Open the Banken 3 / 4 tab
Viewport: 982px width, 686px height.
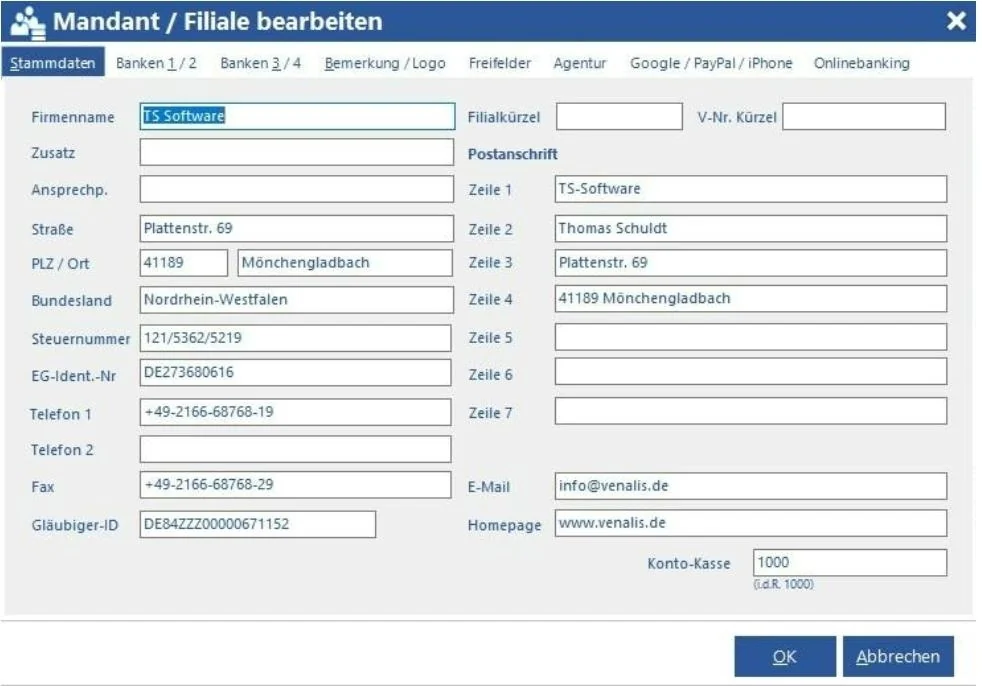[x=261, y=63]
